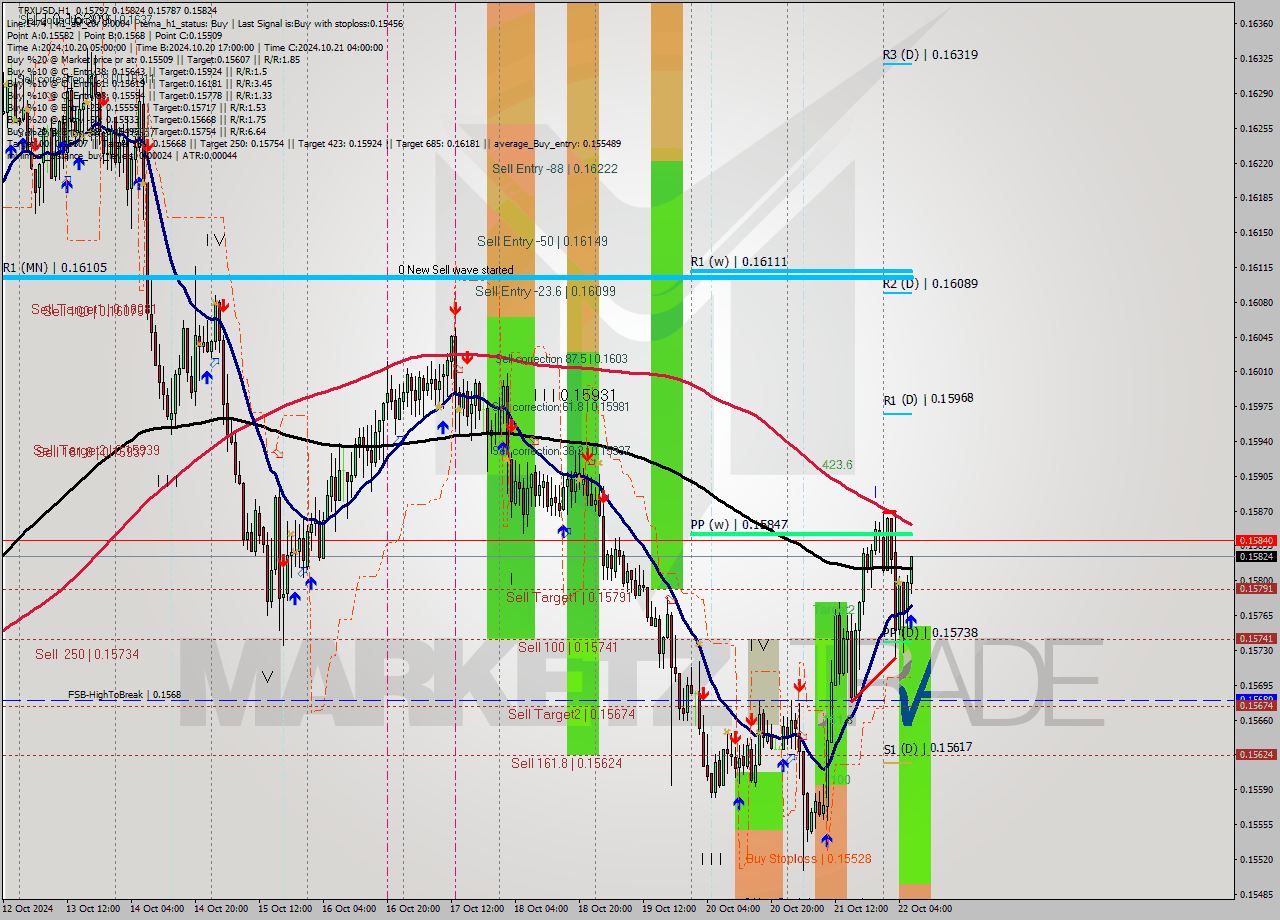Click the 0.16360 price scale value
The height and width of the screenshot is (920, 1280).
[x=1256, y=23]
